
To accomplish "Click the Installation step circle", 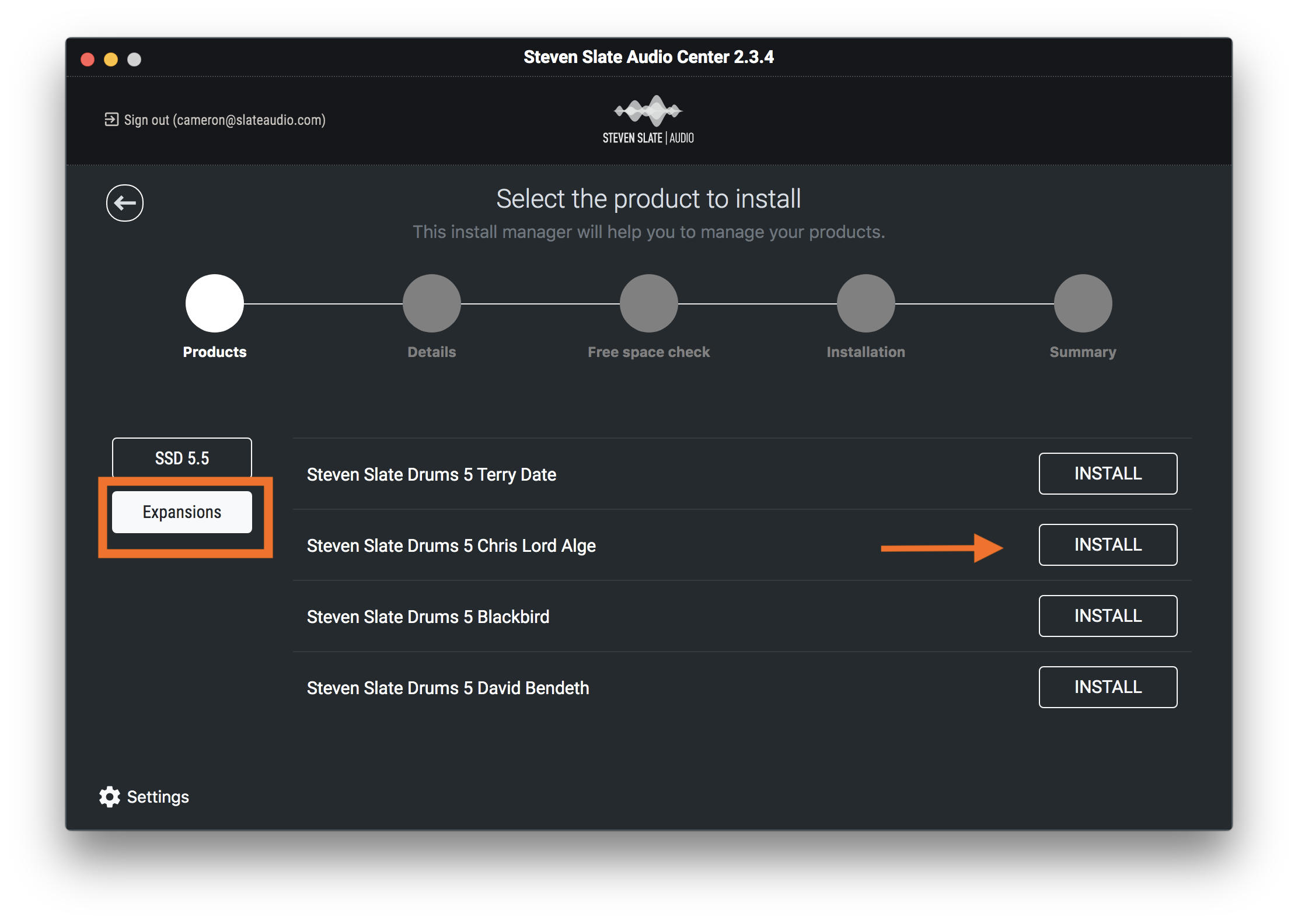I will [866, 303].
